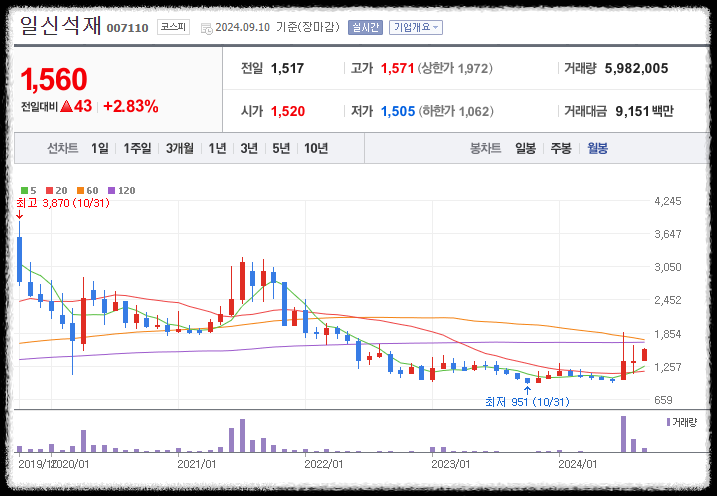Click the 최고 3,870 (10/31) marker label
The width and height of the screenshot is (717, 496).
63,203
